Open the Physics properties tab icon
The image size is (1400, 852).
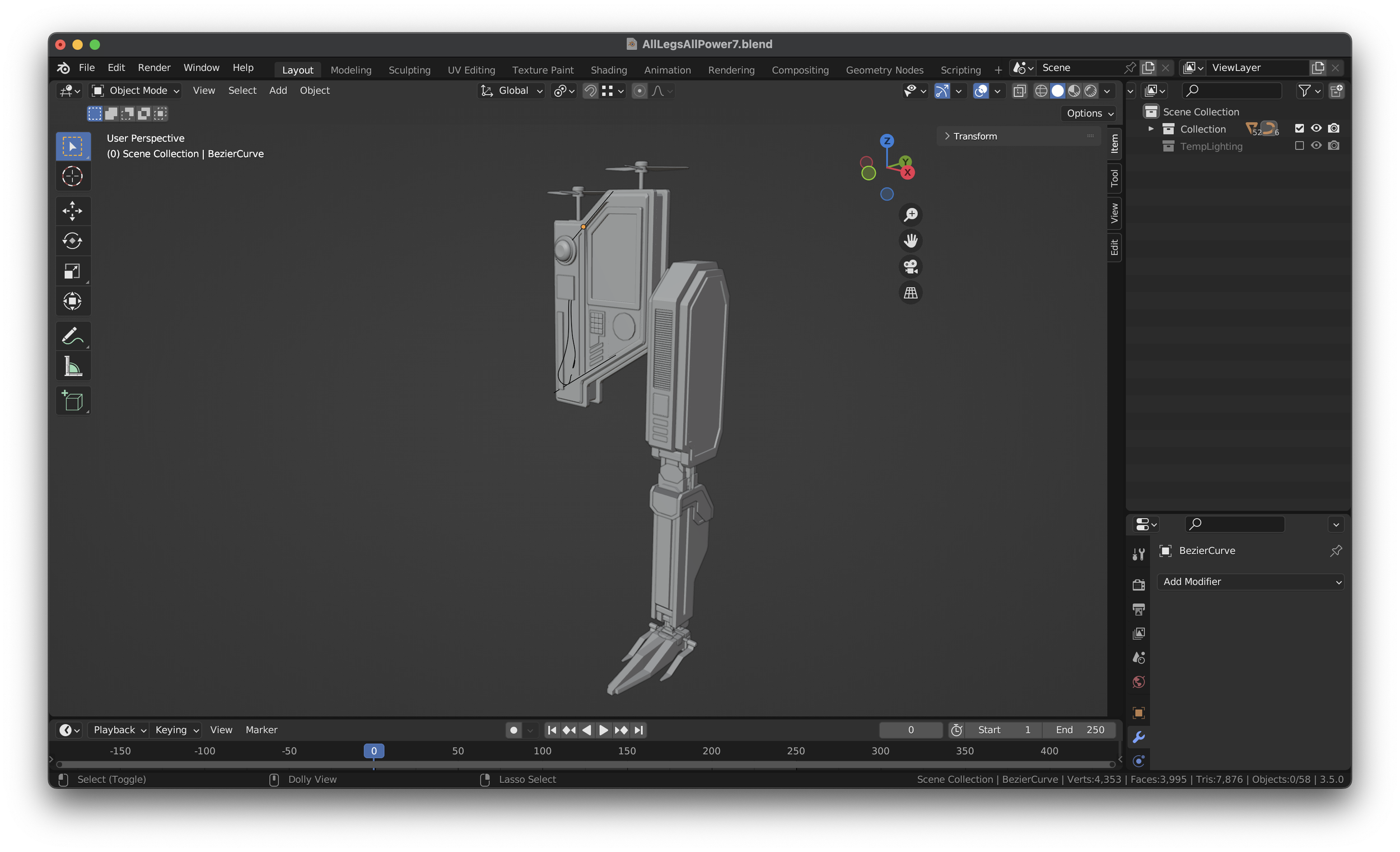[1138, 761]
